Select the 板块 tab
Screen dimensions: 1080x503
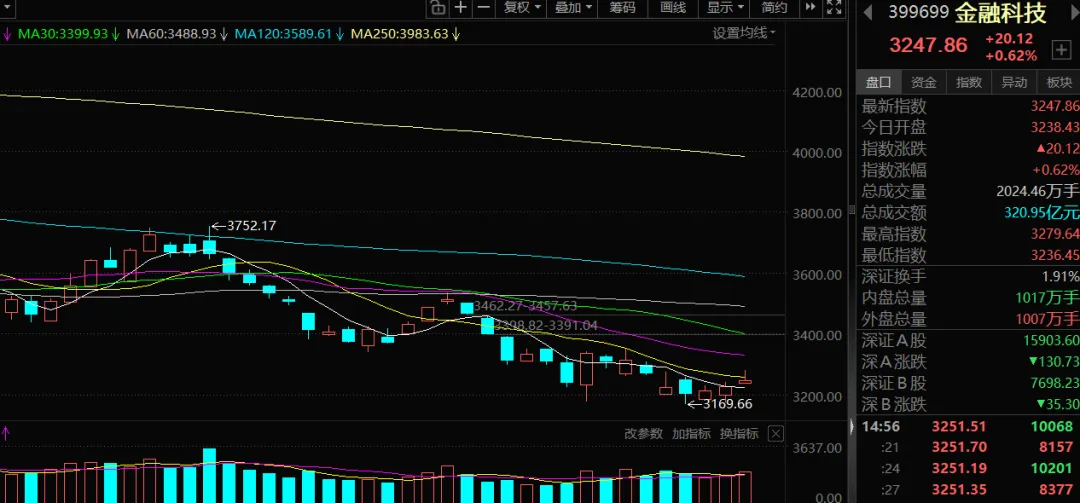coord(1059,83)
